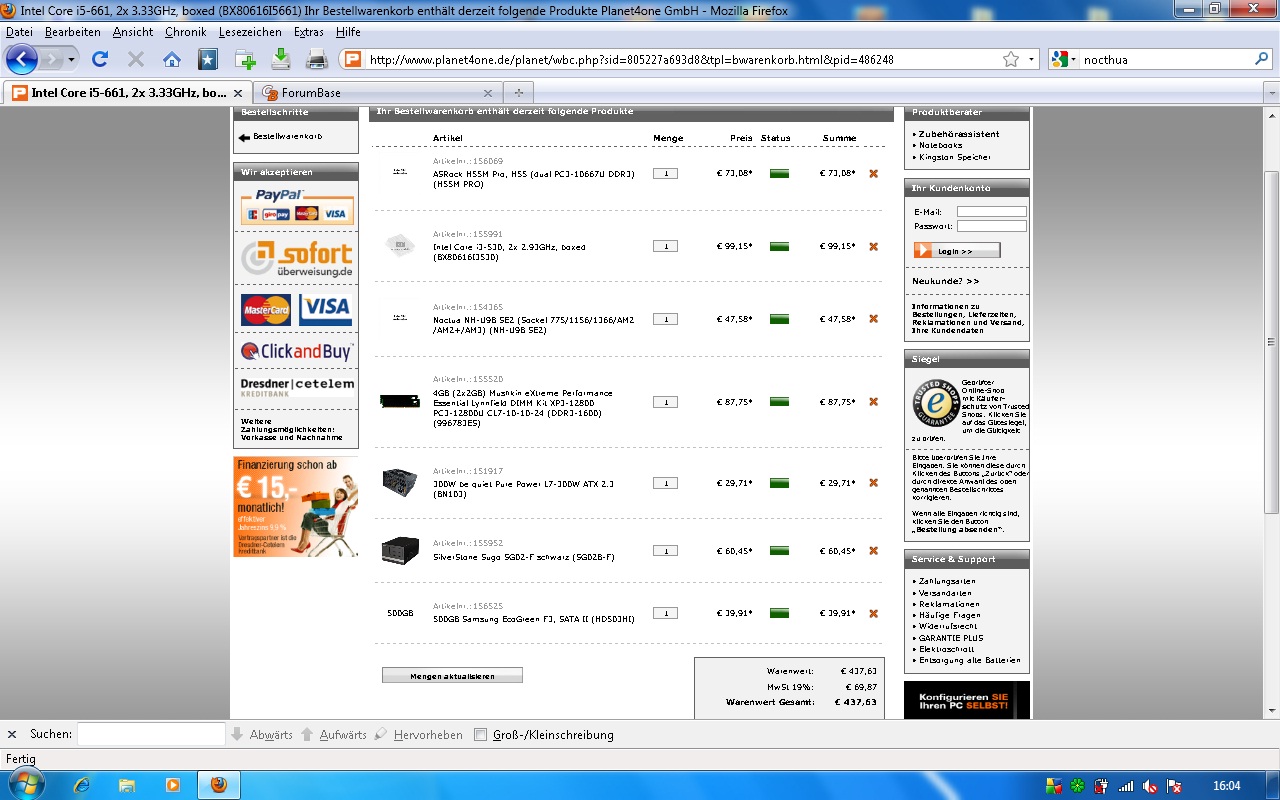The width and height of the screenshot is (1280, 800).
Task: Open the Extras menu
Action: pos(309,32)
